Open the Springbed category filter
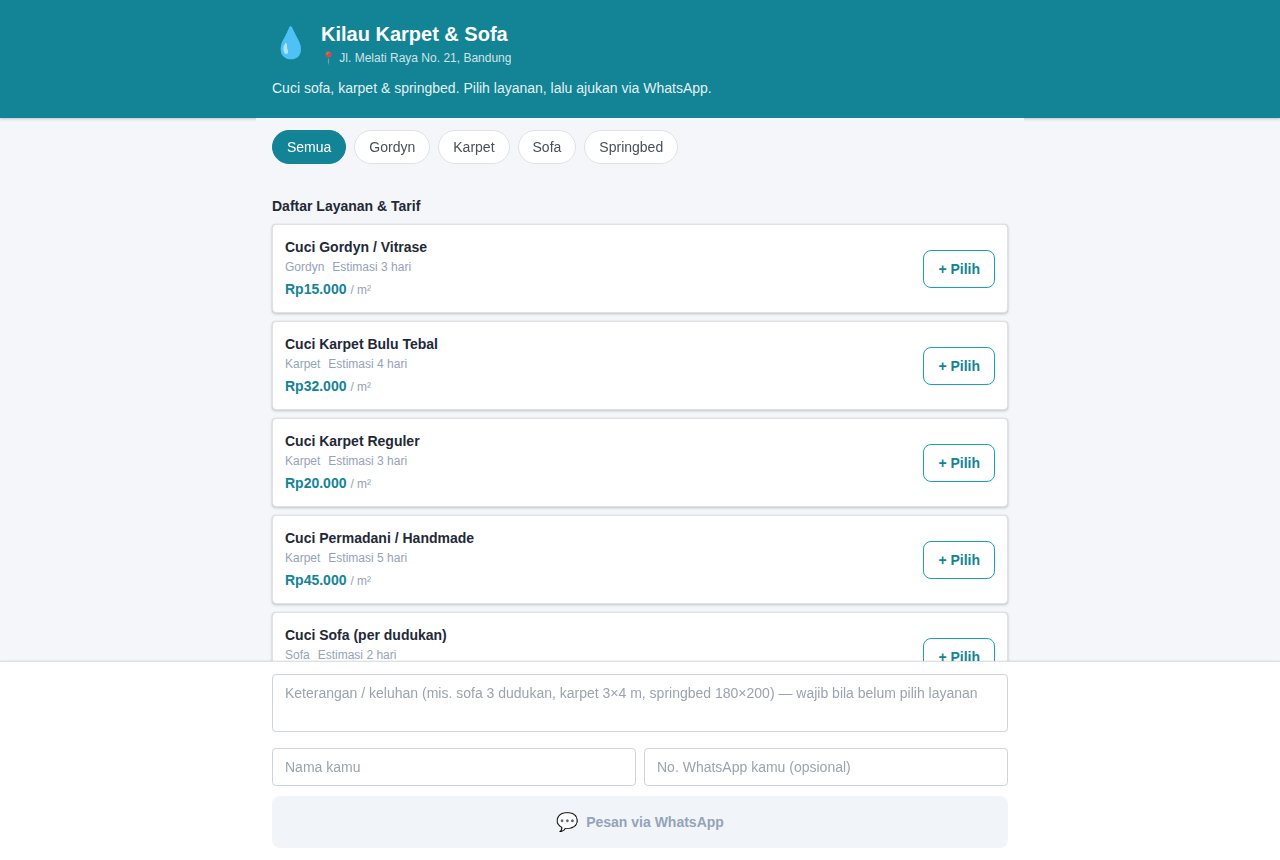Image resolution: width=1280 pixels, height=860 pixels. (631, 147)
